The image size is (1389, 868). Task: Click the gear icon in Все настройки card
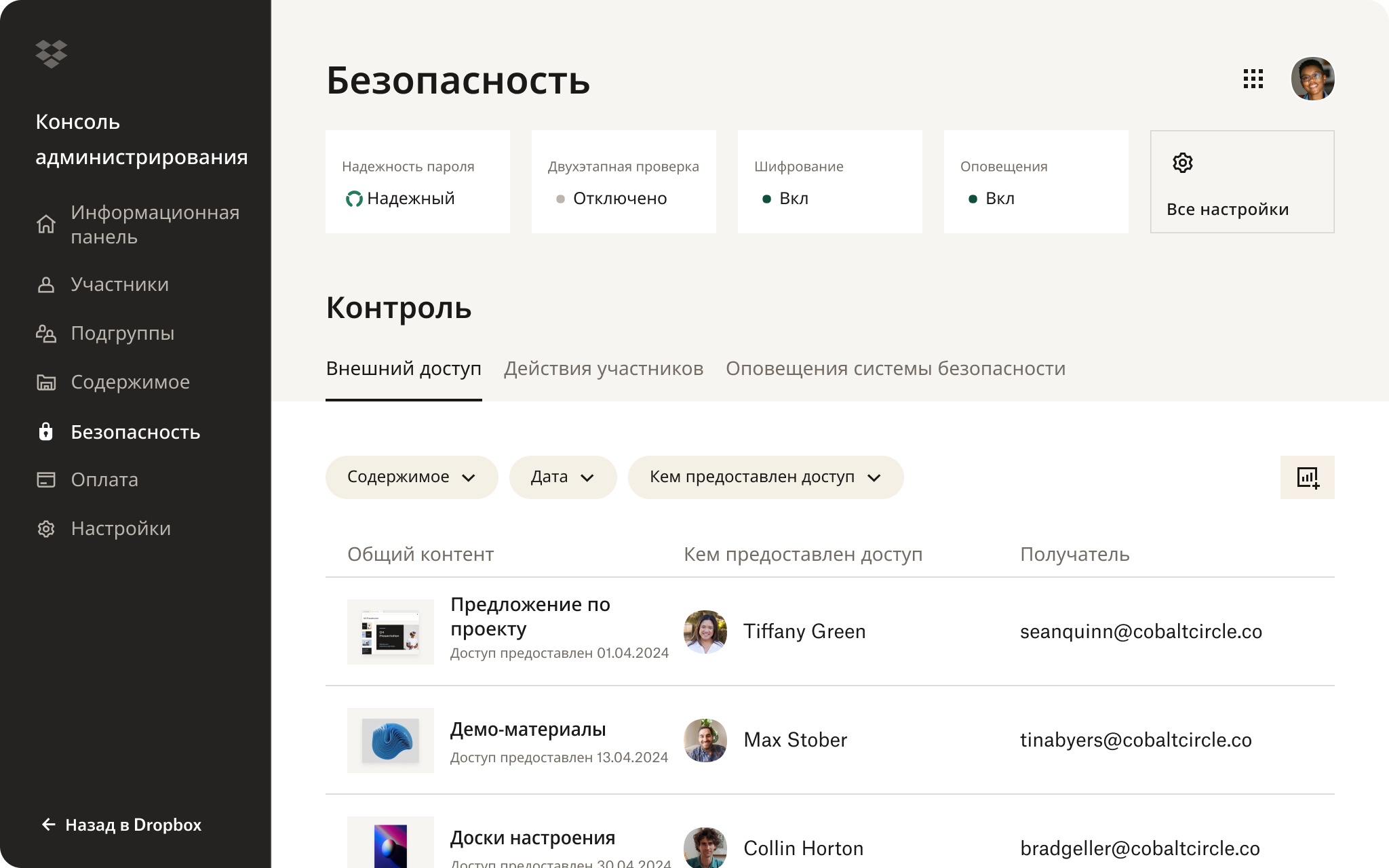[x=1183, y=163]
